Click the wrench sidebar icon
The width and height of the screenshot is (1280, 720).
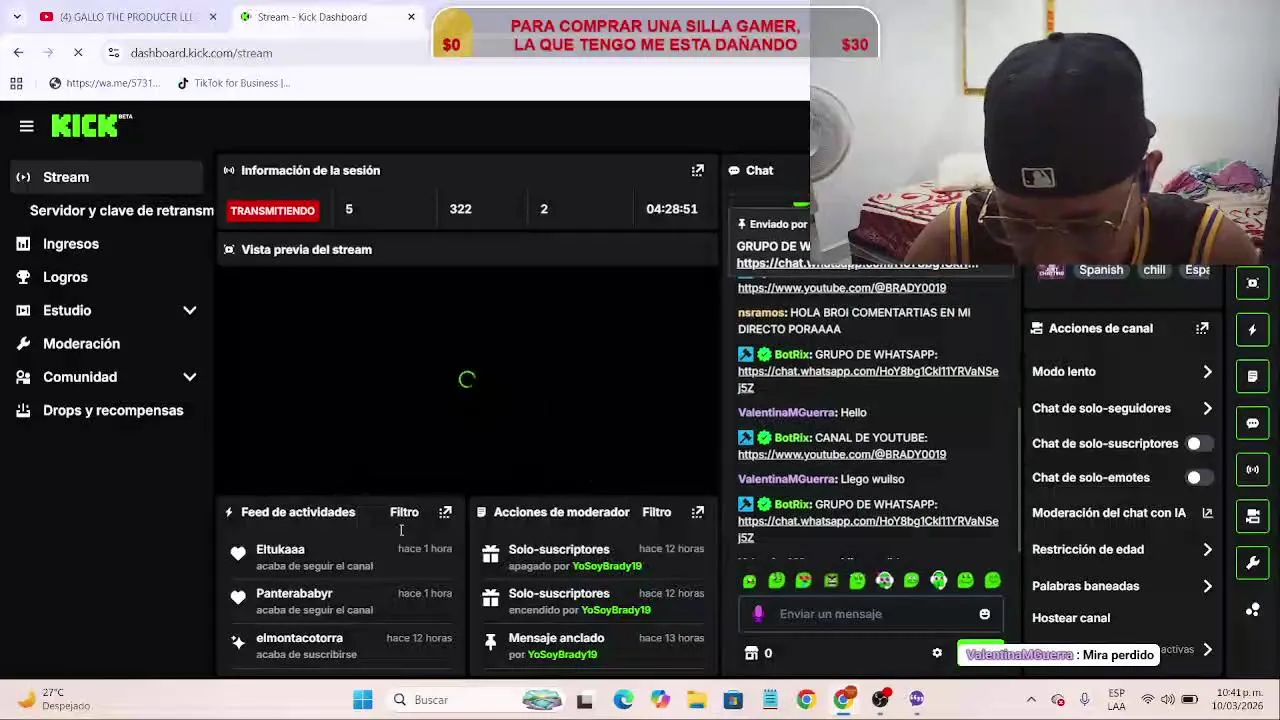[x=1252, y=563]
